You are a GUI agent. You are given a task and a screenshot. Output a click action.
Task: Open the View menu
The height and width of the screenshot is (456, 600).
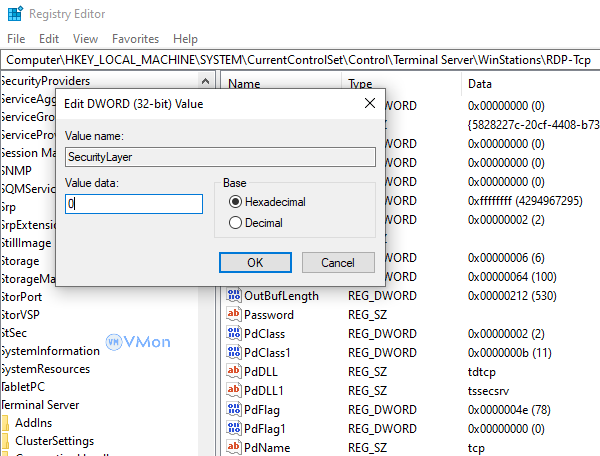click(x=85, y=38)
